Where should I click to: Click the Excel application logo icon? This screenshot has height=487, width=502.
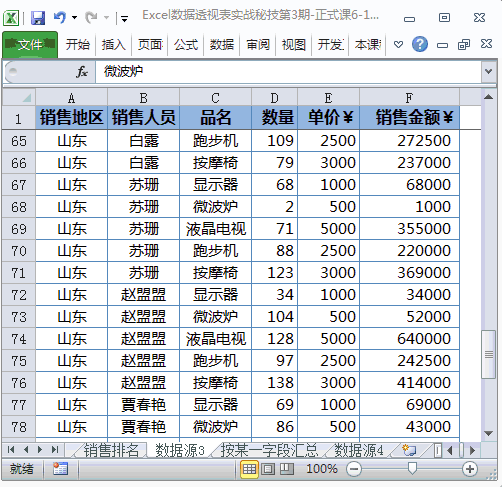pyautogui.click(x=11, y=18)
